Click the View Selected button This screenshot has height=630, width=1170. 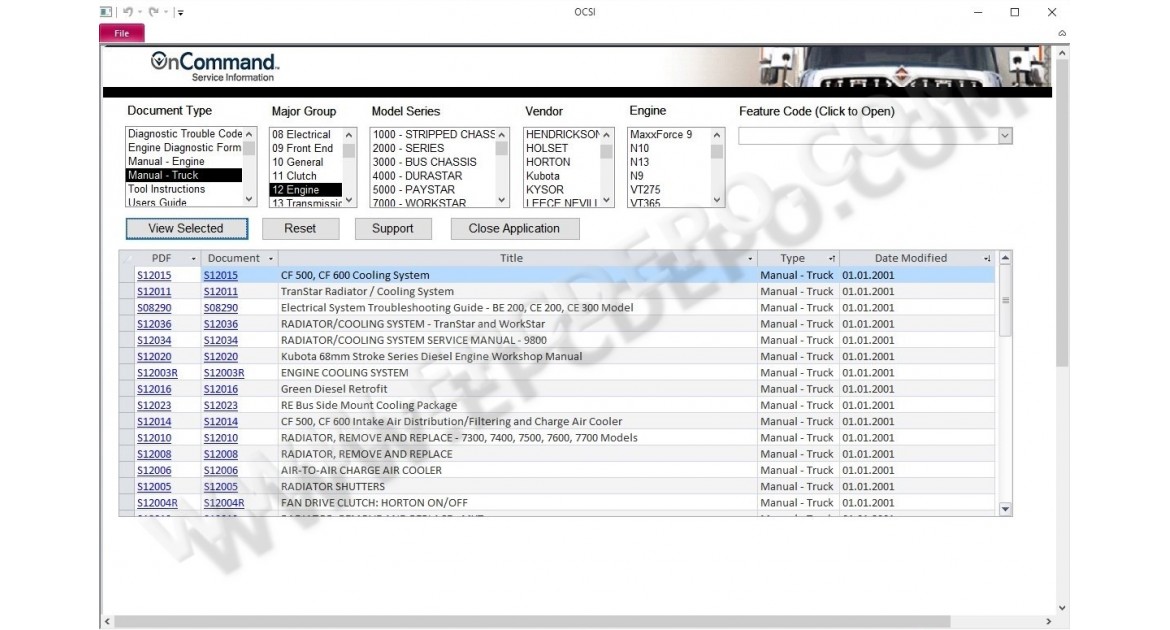[x=187, y=228]
